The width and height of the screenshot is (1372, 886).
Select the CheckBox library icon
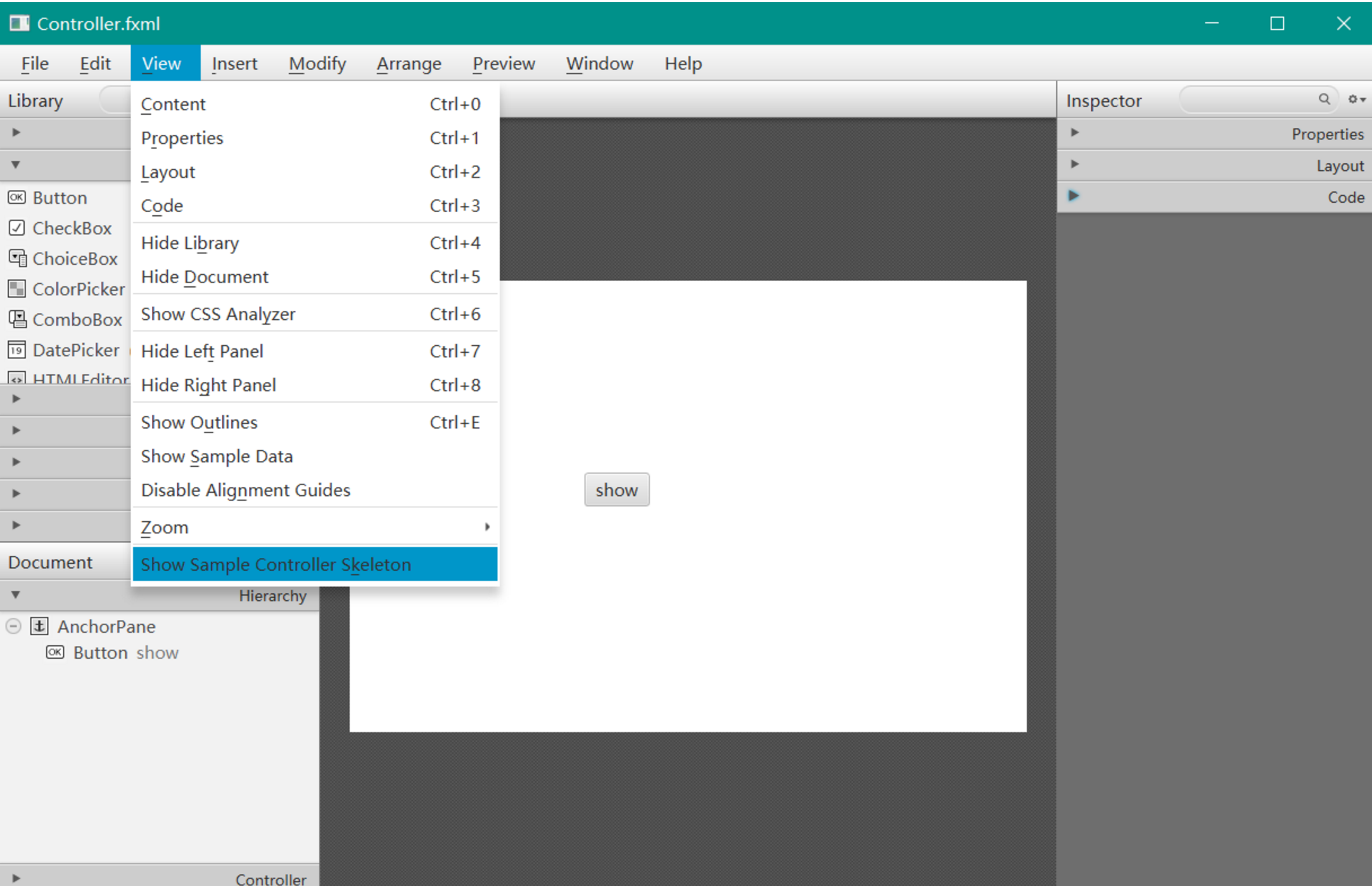coord(16,228)
